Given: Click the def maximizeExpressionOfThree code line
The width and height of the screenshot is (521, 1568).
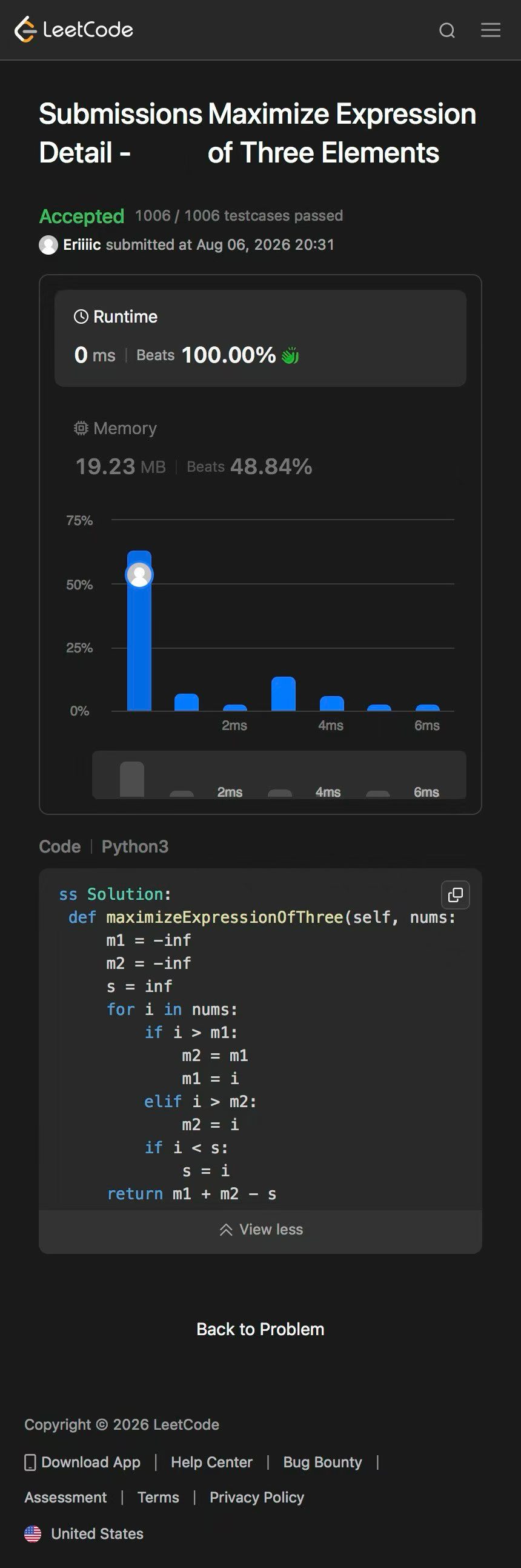Looking at the screenshot, I should [x=262, y=917].
